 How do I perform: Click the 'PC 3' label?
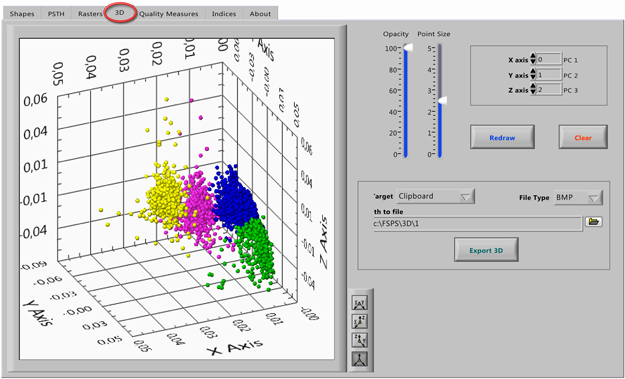click(570, 91)
